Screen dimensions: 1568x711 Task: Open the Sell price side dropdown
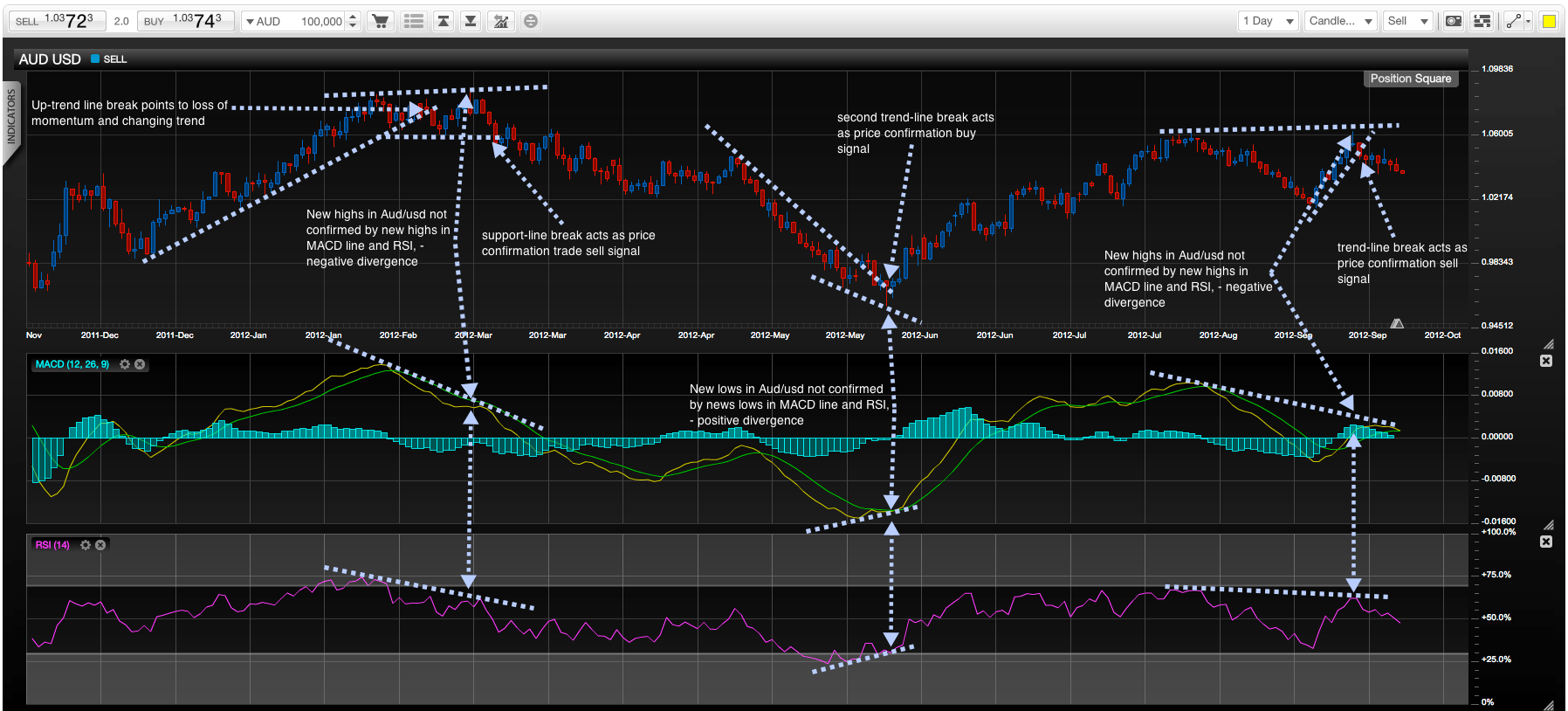[x=1408, y=21]
